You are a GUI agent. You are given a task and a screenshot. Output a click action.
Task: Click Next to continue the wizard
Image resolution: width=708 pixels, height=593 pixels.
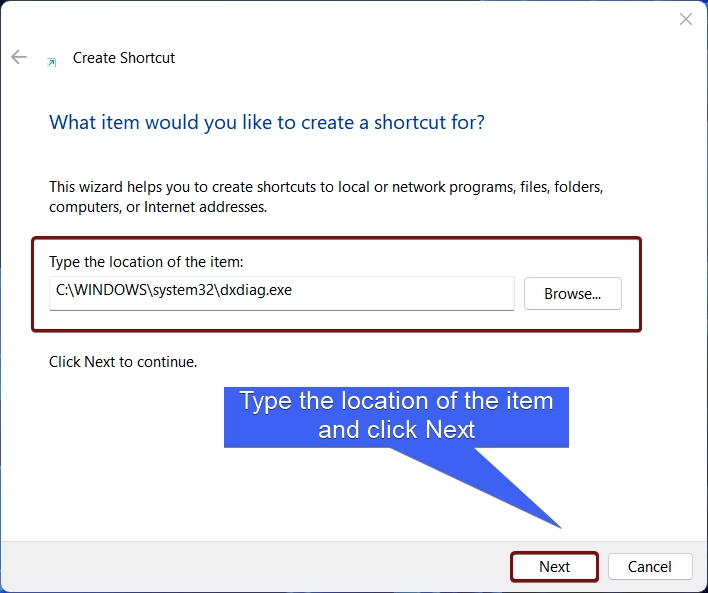[554, 566]
